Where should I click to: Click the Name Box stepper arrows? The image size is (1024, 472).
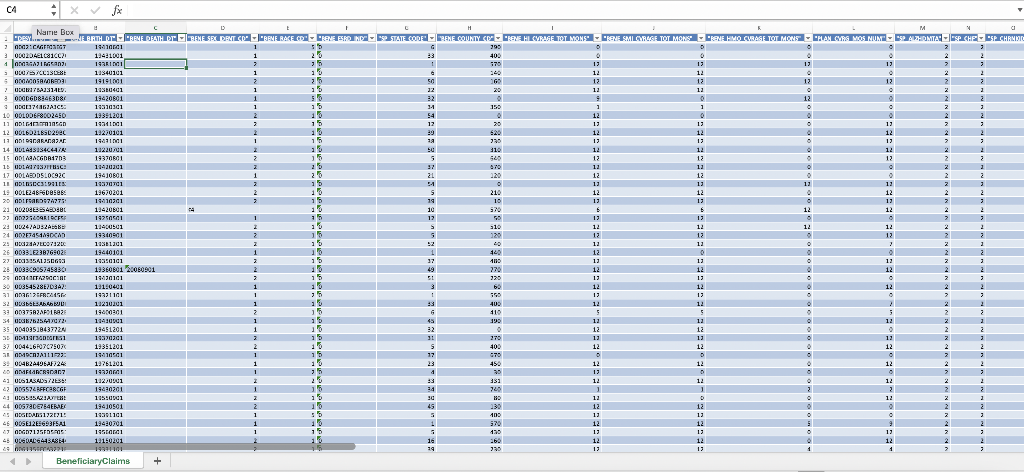coord(54,10)
